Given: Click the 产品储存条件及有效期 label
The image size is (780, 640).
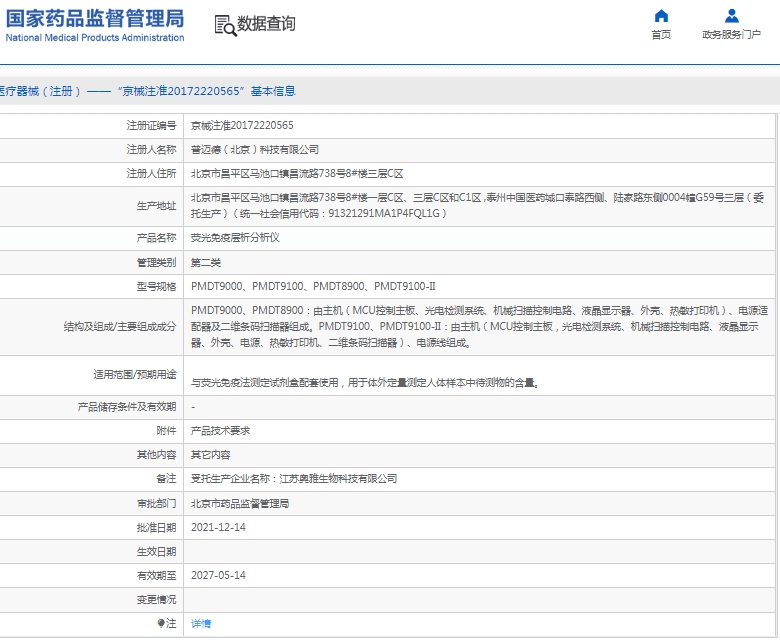Looking at the screenshot, I should [127, 407].
